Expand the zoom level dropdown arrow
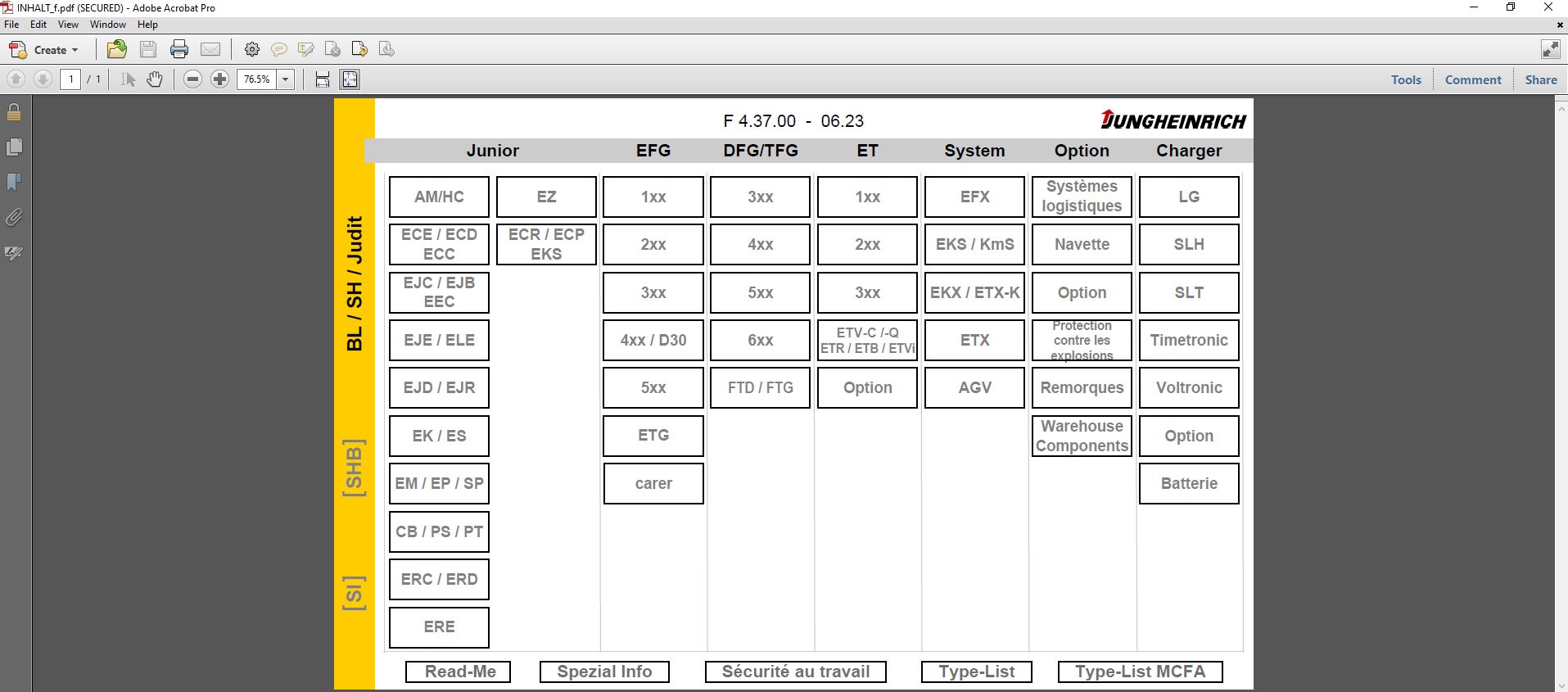Viewport: 1568px width, 692px height. tap(286, 79)
